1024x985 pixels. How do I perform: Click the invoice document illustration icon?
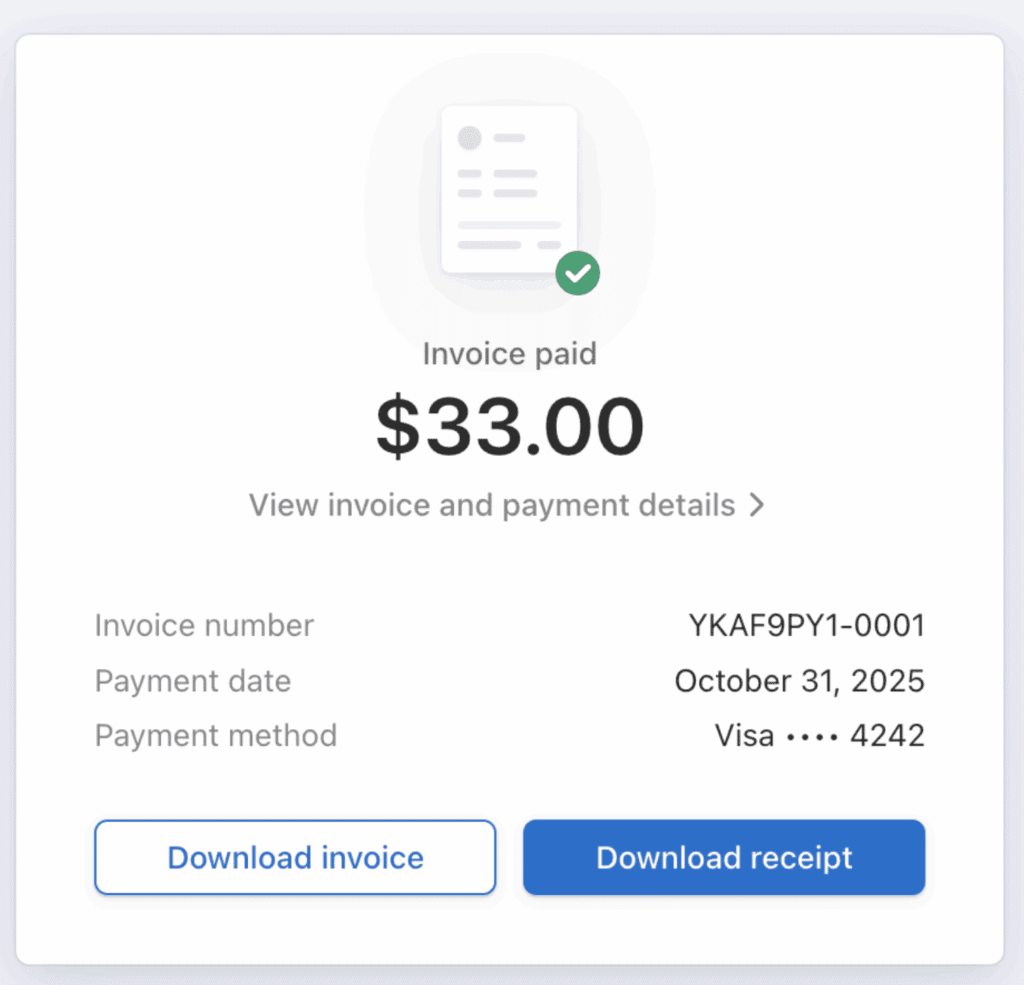click(x=509, y=190)
